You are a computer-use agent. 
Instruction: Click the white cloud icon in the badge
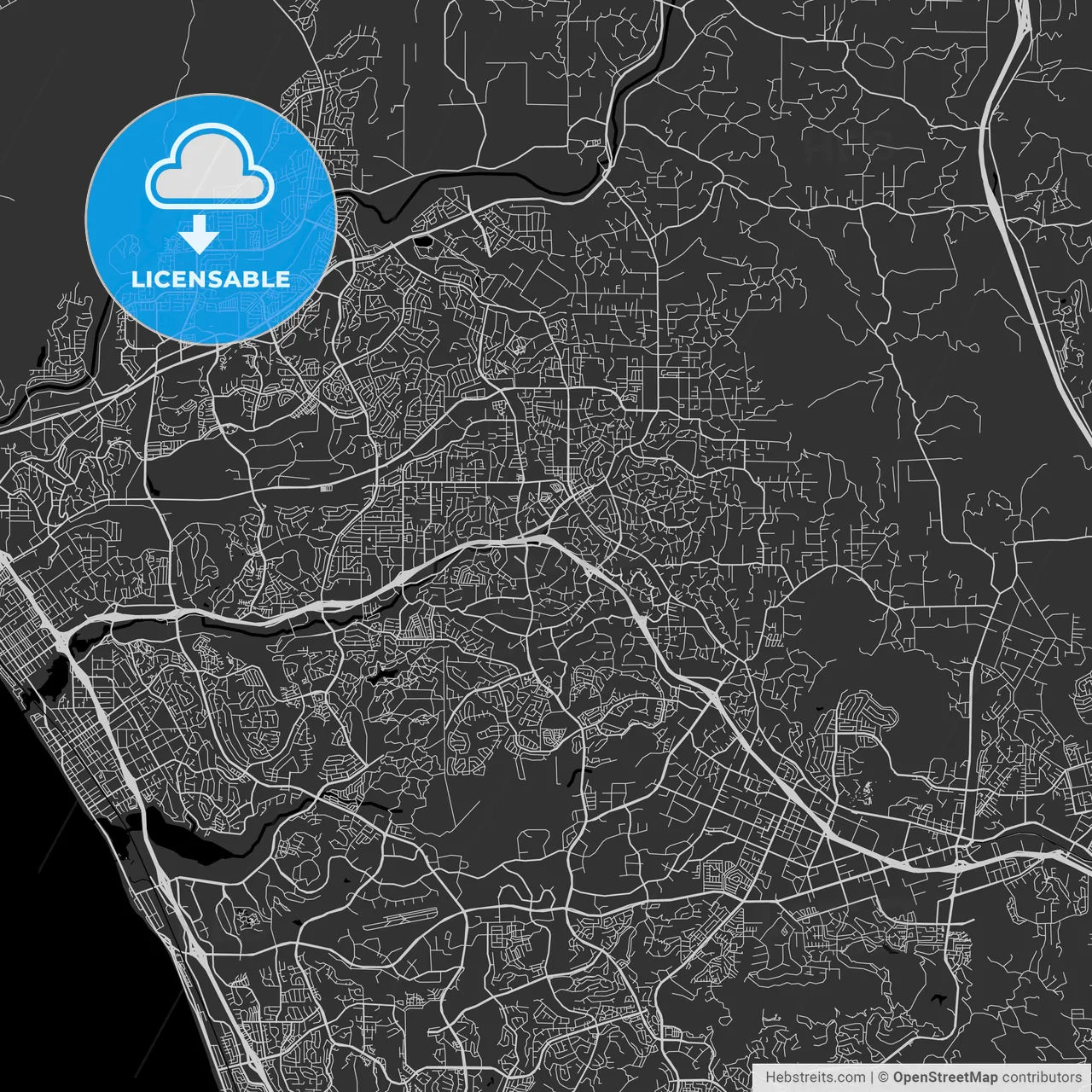coord(210,166)
